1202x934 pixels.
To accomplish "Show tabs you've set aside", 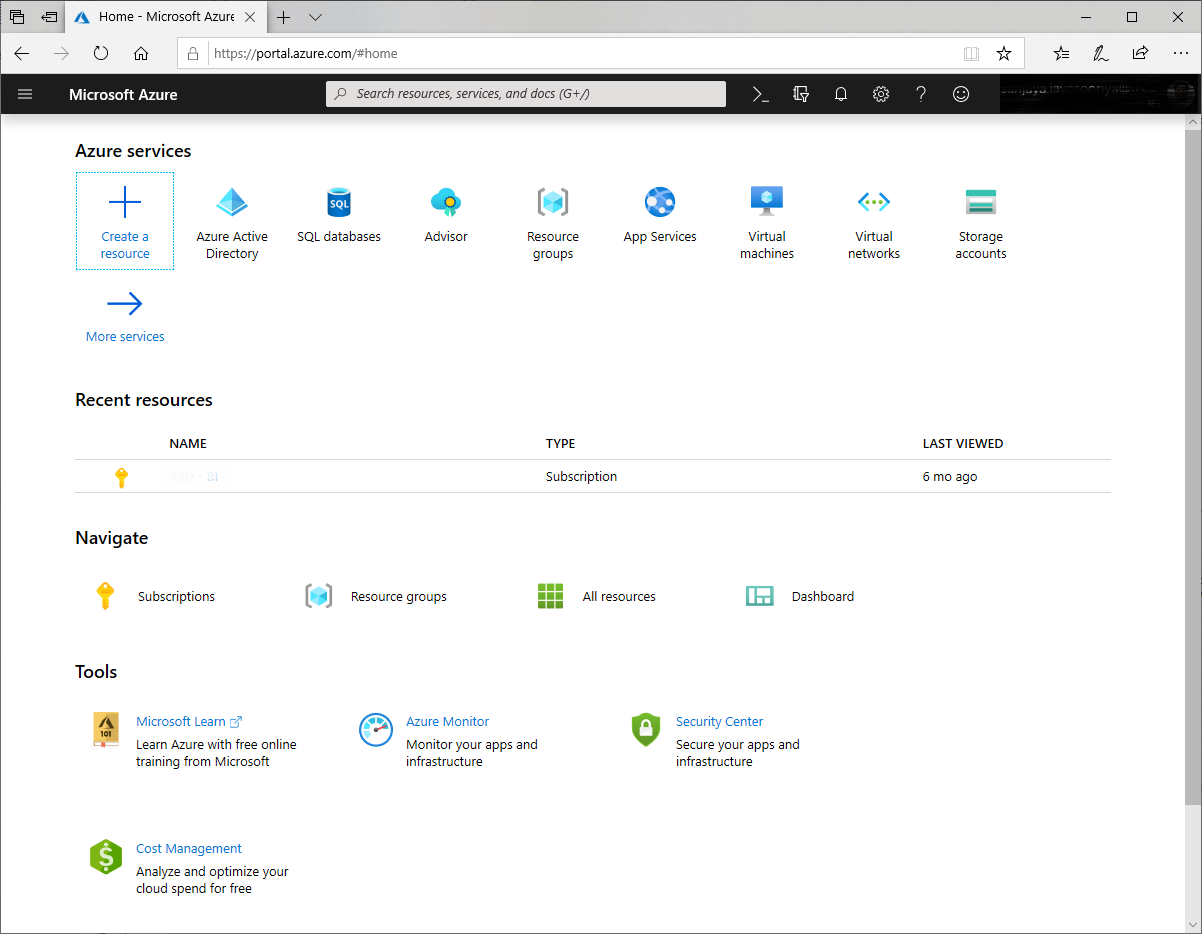I will [17, 17].
